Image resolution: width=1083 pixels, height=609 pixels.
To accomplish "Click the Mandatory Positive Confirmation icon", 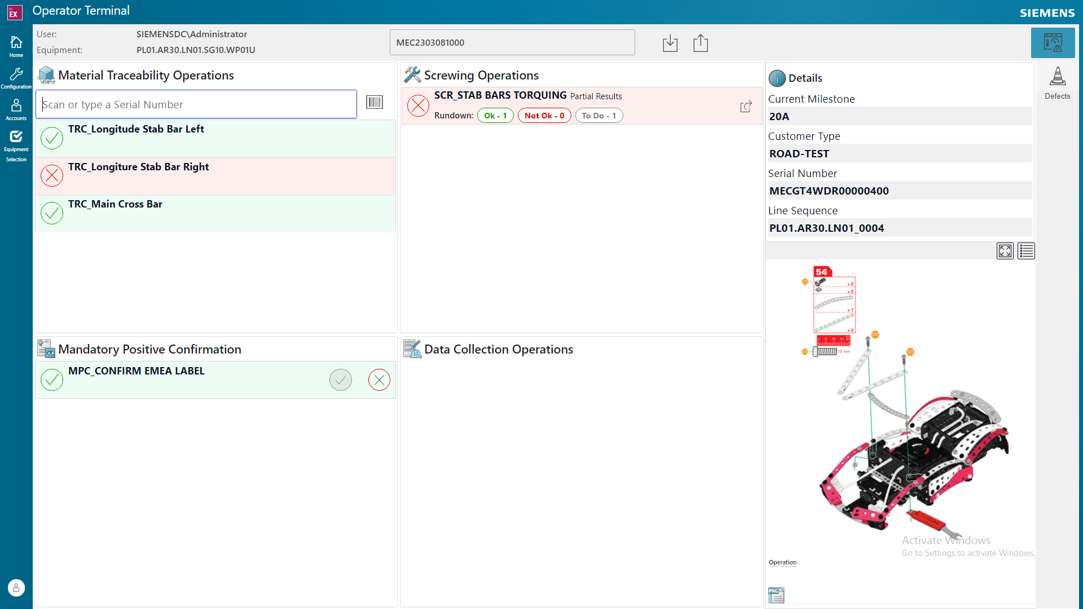I will click(x=46, y=349).
